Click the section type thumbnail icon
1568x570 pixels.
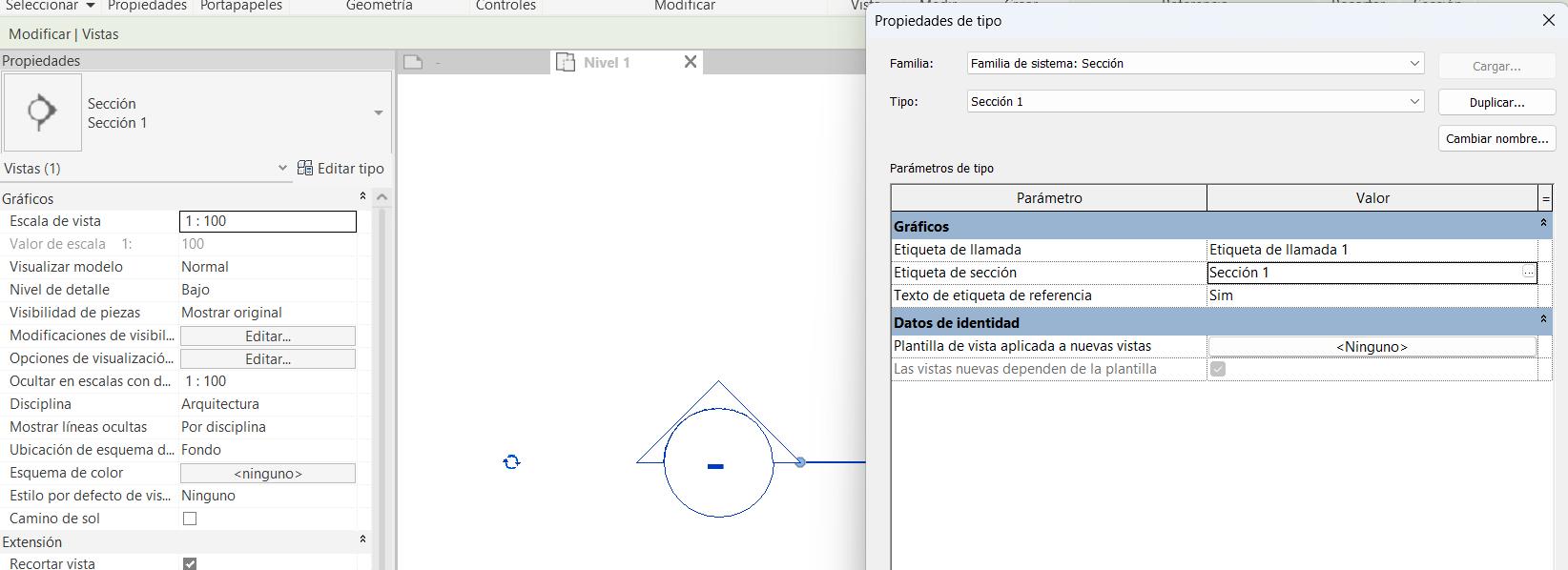(42, 112)
